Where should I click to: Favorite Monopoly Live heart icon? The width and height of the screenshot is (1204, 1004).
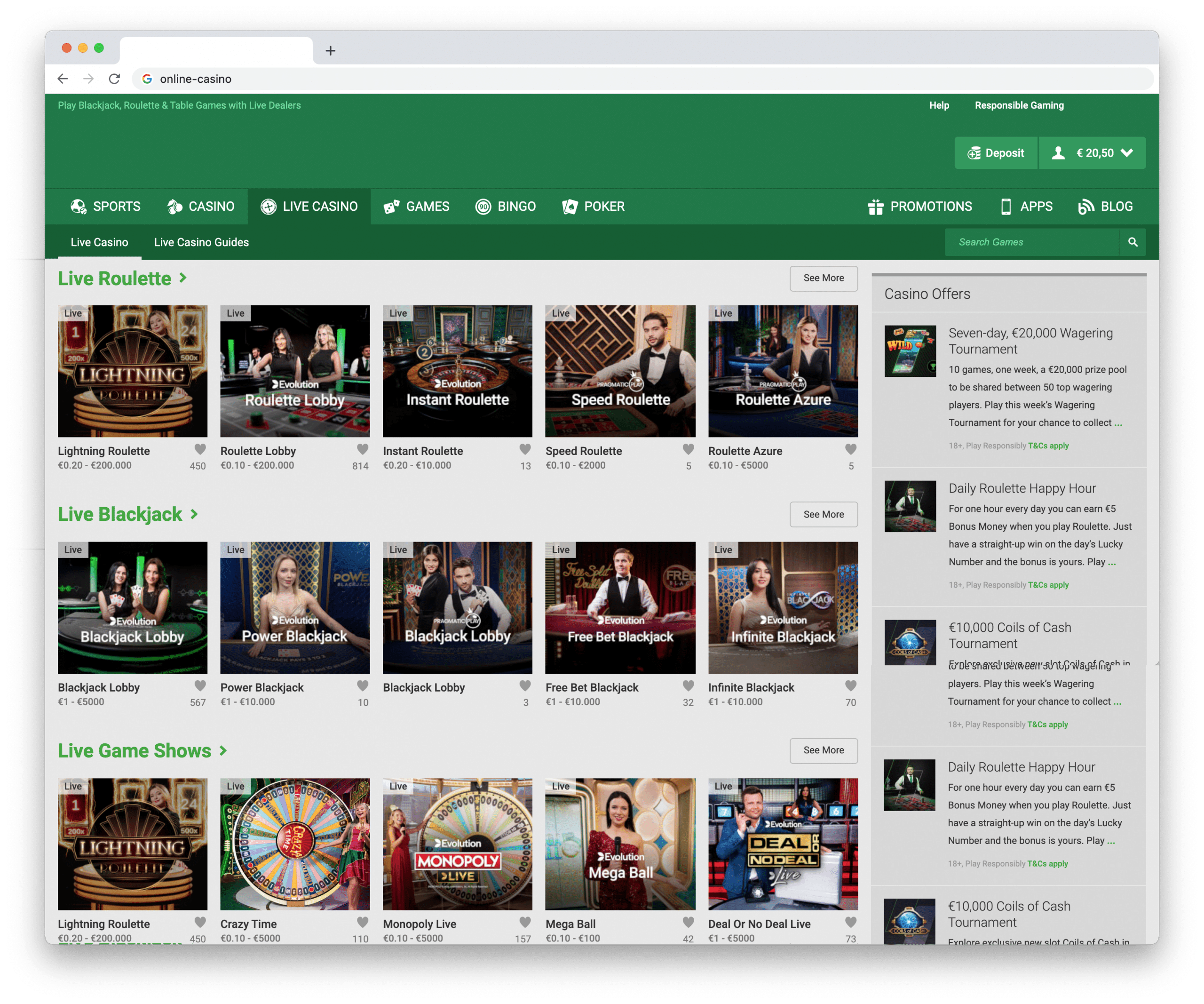point(525,922)
